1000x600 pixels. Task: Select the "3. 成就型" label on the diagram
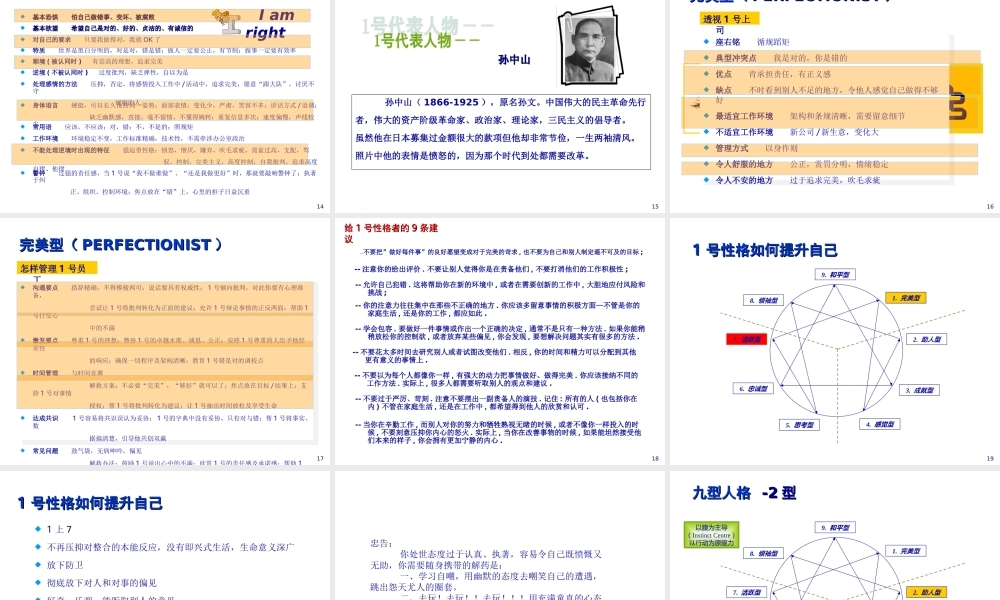coord(920,391)
